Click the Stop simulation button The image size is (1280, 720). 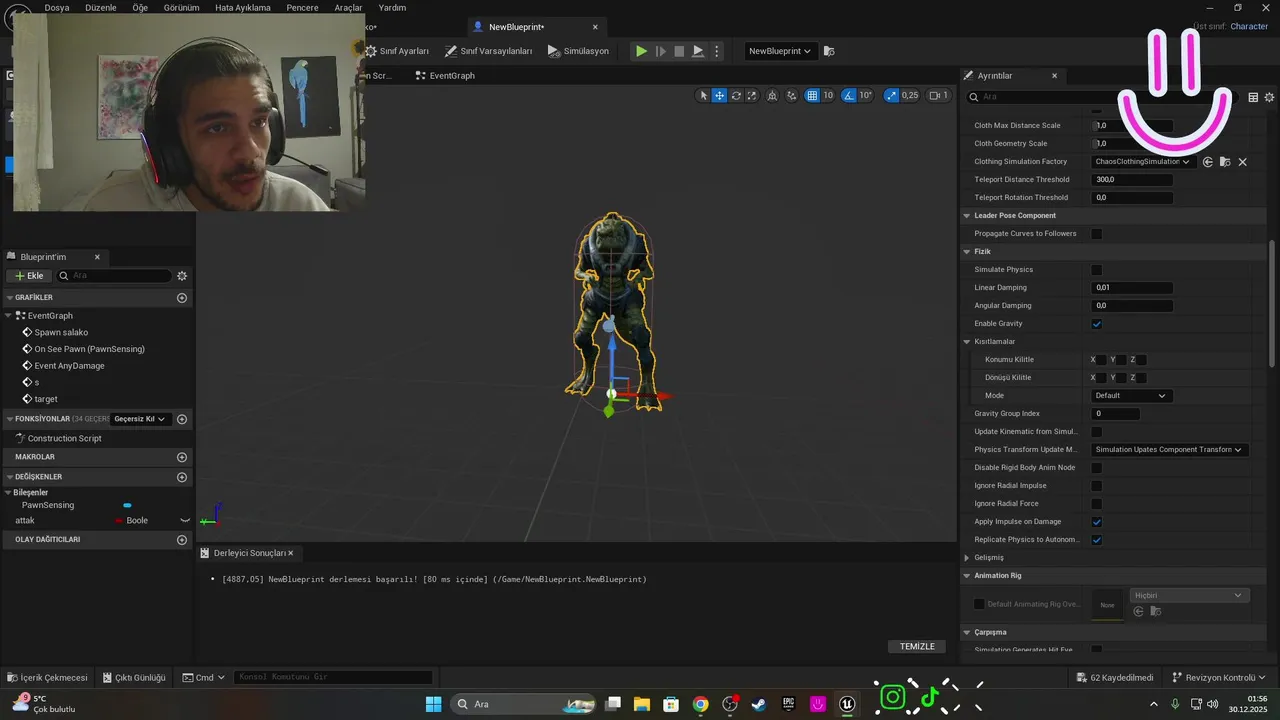[x=679, y=51]
